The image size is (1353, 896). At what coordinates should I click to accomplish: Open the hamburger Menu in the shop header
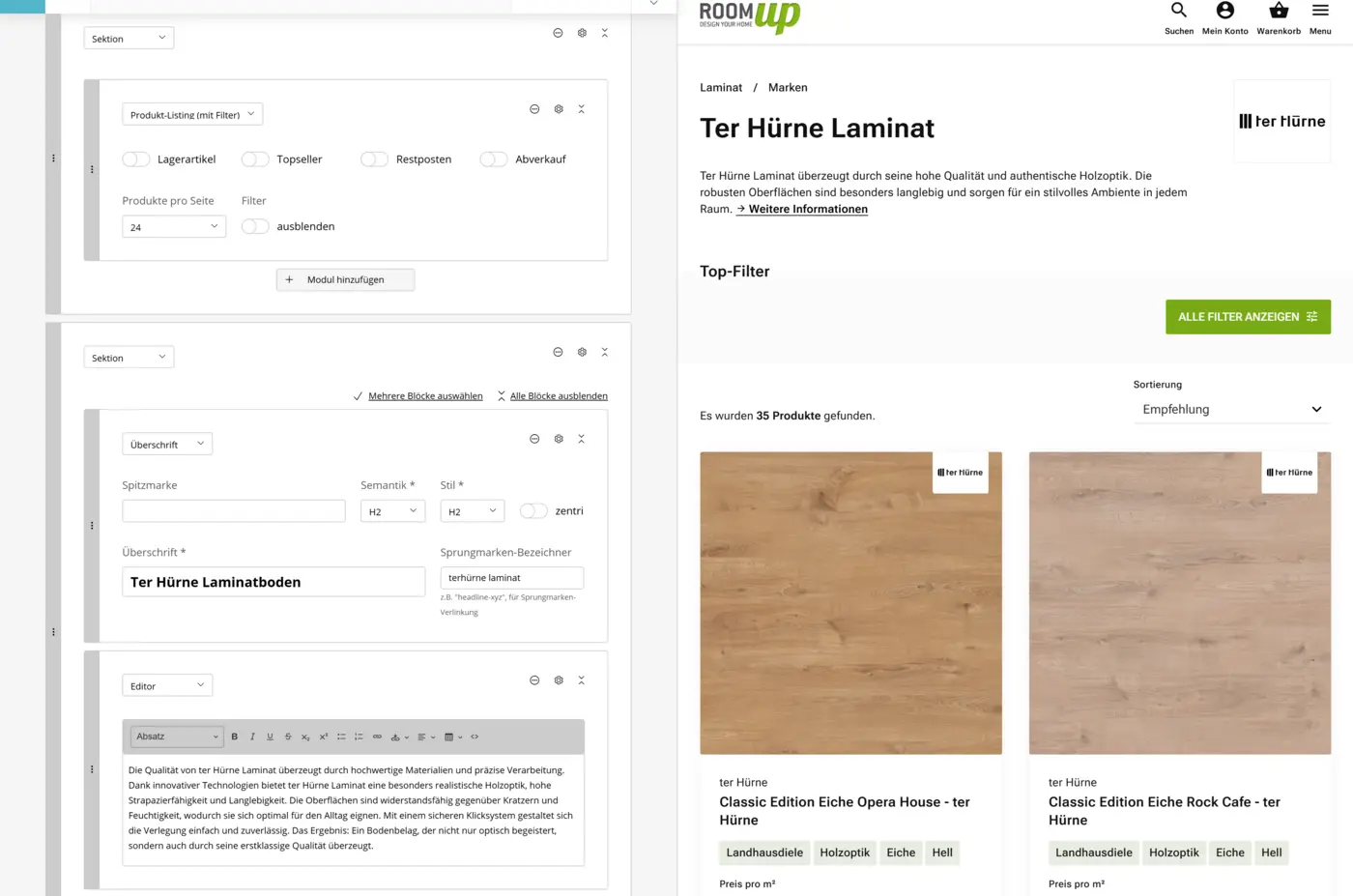(1320, 12)
